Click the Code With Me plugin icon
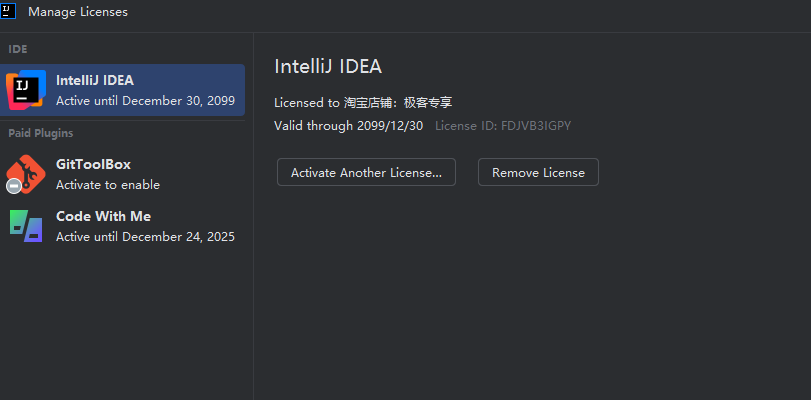This screenshot has height=400, width=811. (x=26, y=226)
